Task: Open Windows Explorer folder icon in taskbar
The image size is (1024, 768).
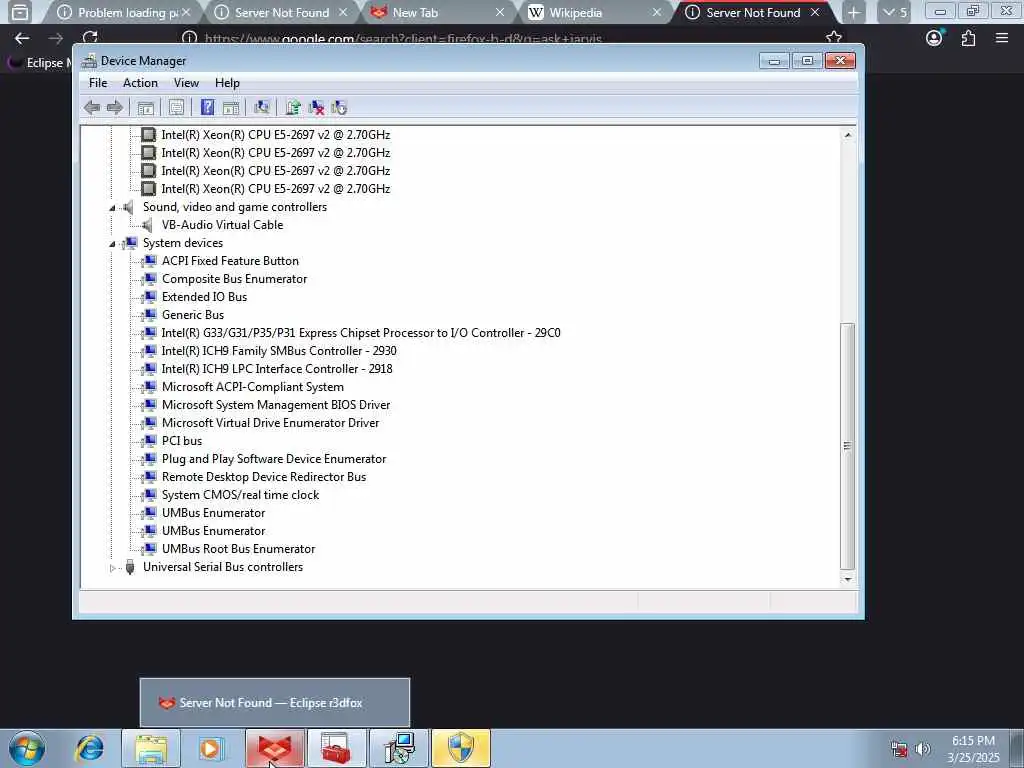Action: (x=151, y=748)
